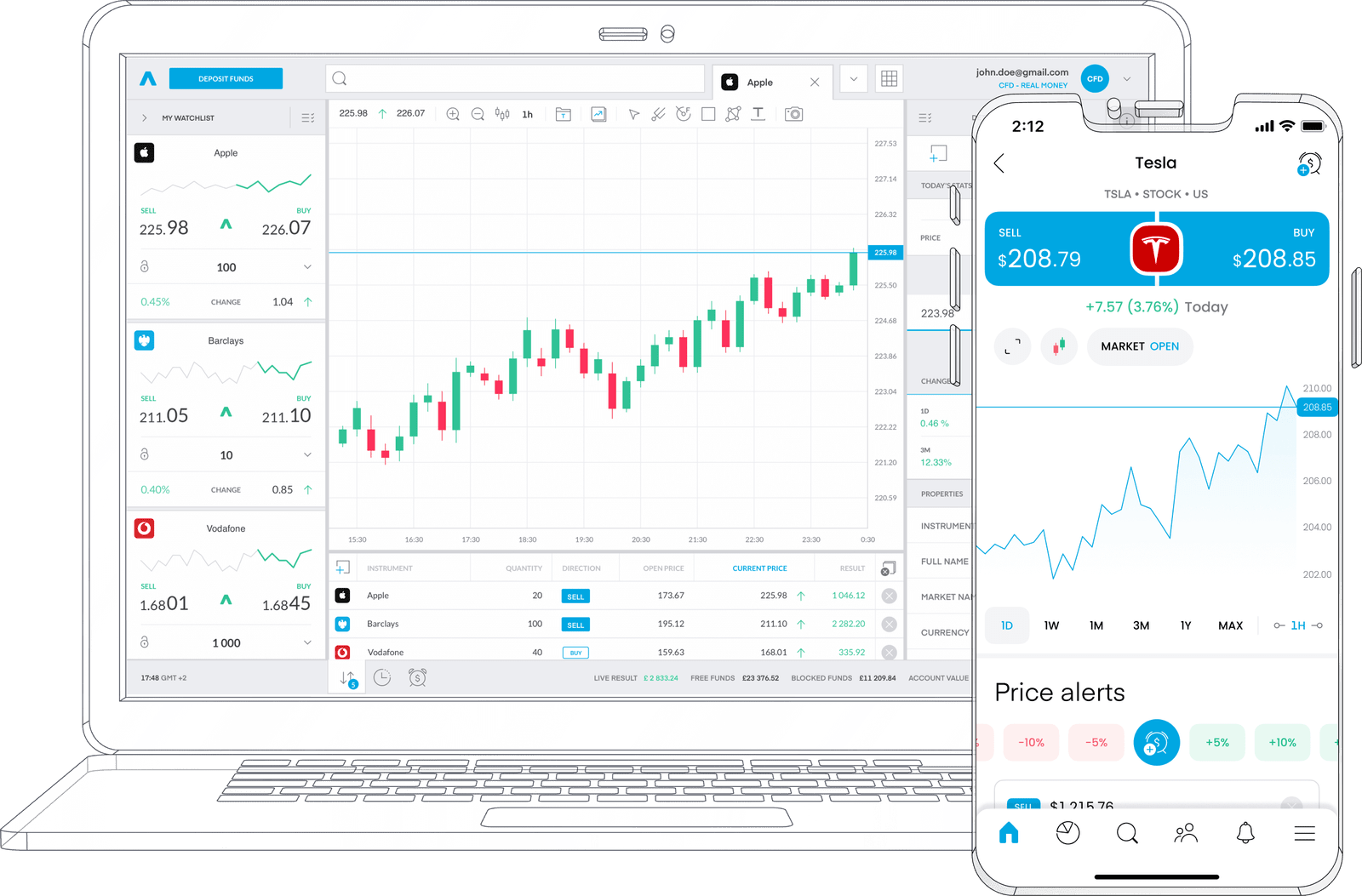Screen dimensions: 1362x896
Task: Set a -10% price alert
Action: [x=1031, y=743]
